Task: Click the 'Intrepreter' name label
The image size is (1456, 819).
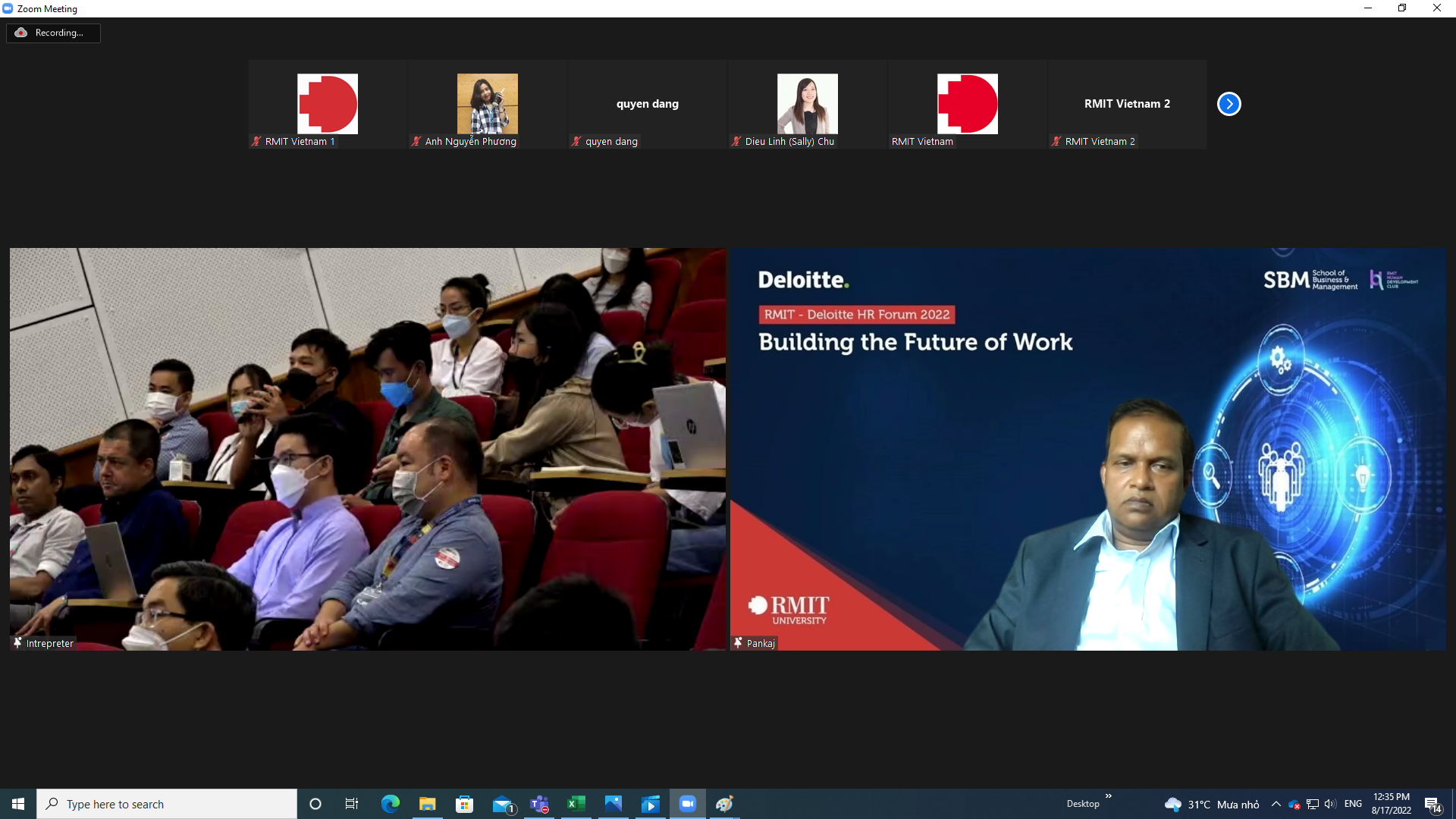Action: (x=50, y=643)
